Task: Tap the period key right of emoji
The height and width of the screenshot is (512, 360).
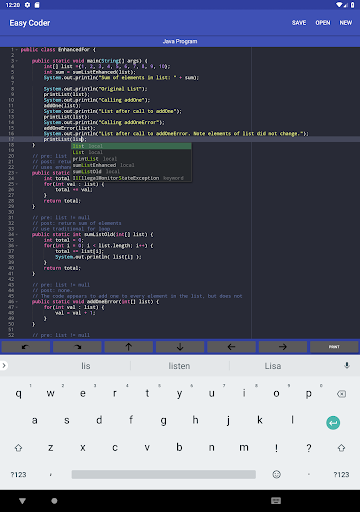Action: tap(309, 474)
